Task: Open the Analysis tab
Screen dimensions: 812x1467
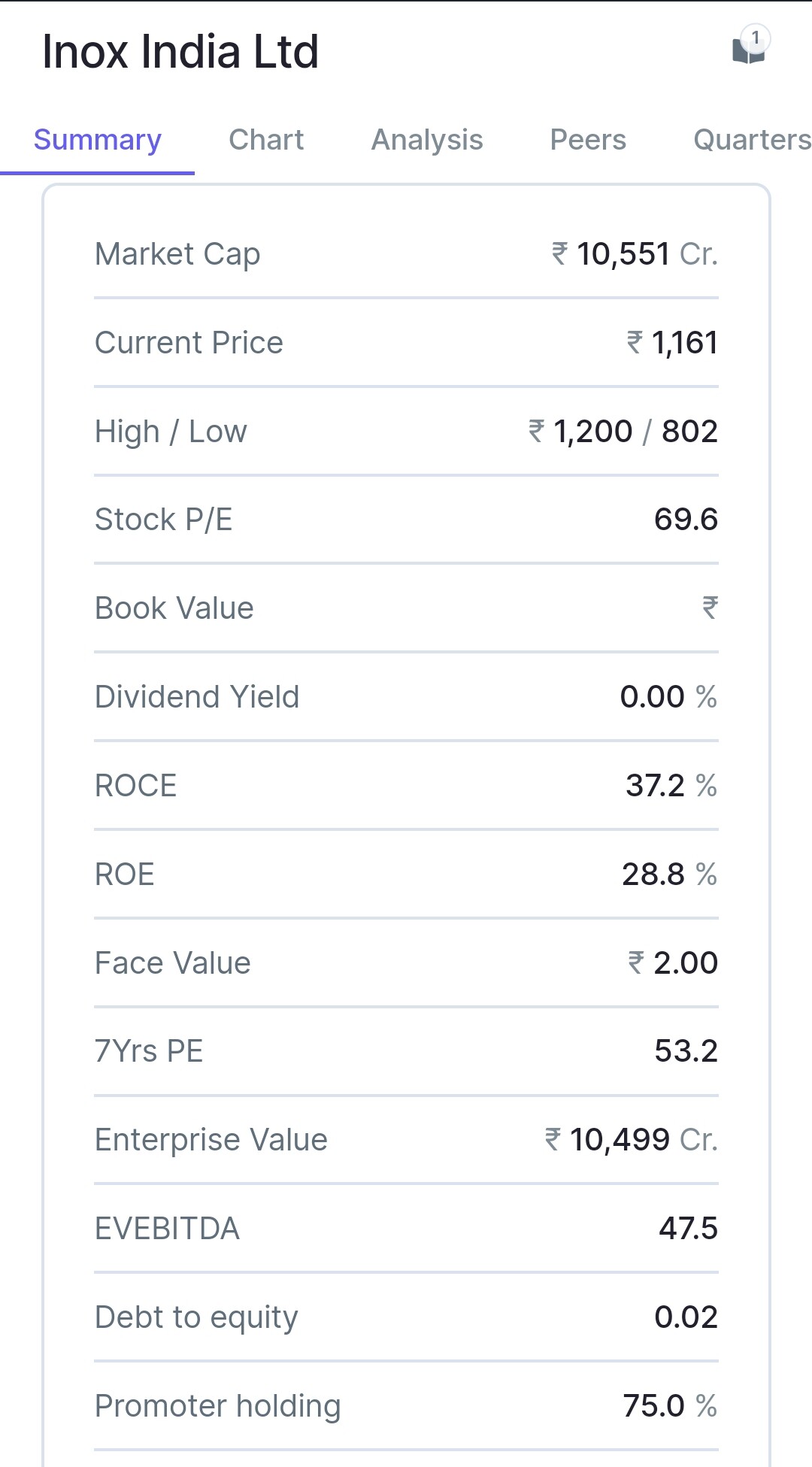Action: [427, 140]
